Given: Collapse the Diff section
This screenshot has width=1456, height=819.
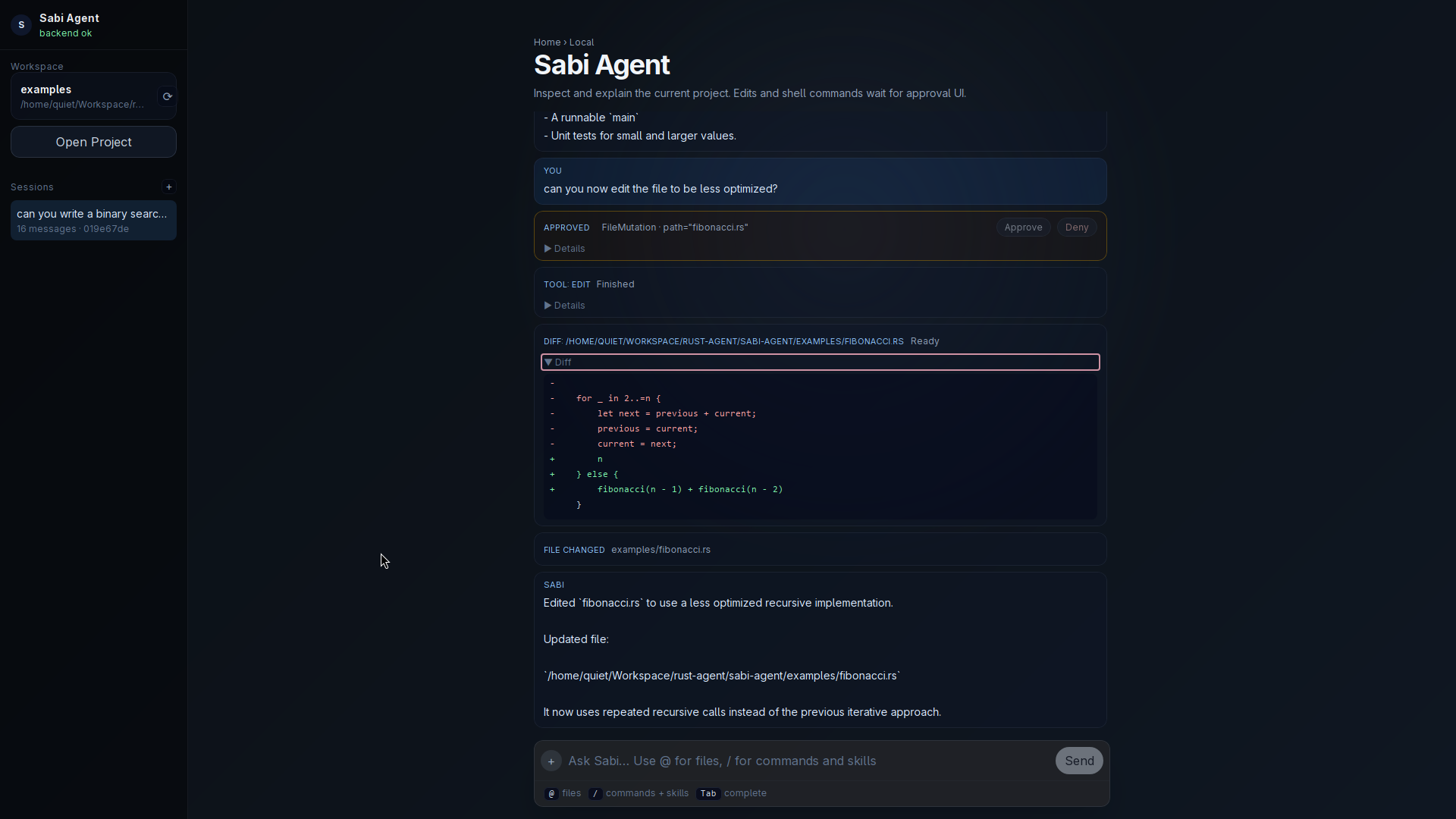Looking at the screenshot, I should [820, 362].
